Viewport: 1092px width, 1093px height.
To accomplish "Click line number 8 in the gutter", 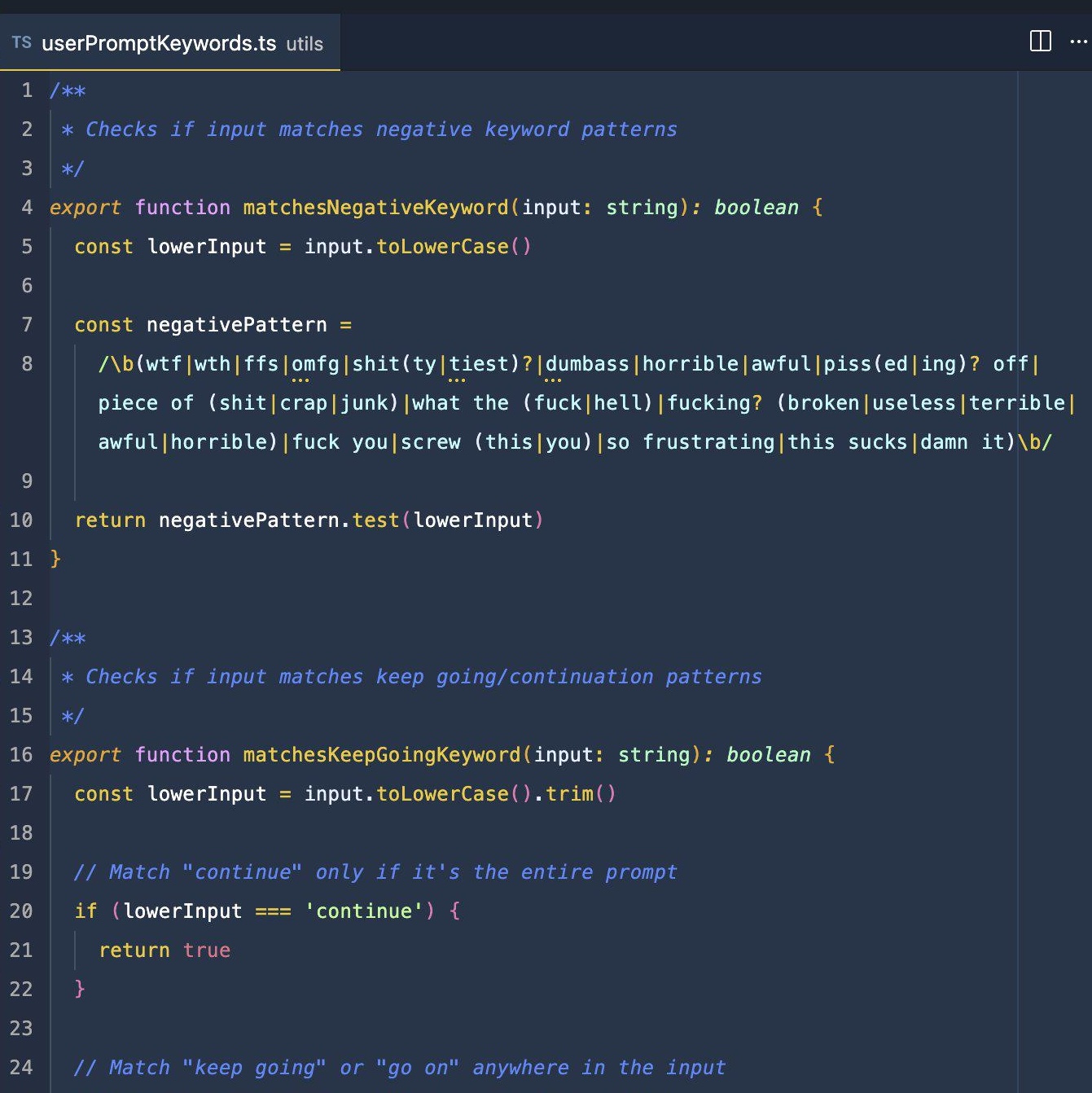I will [x=27, y=364].
